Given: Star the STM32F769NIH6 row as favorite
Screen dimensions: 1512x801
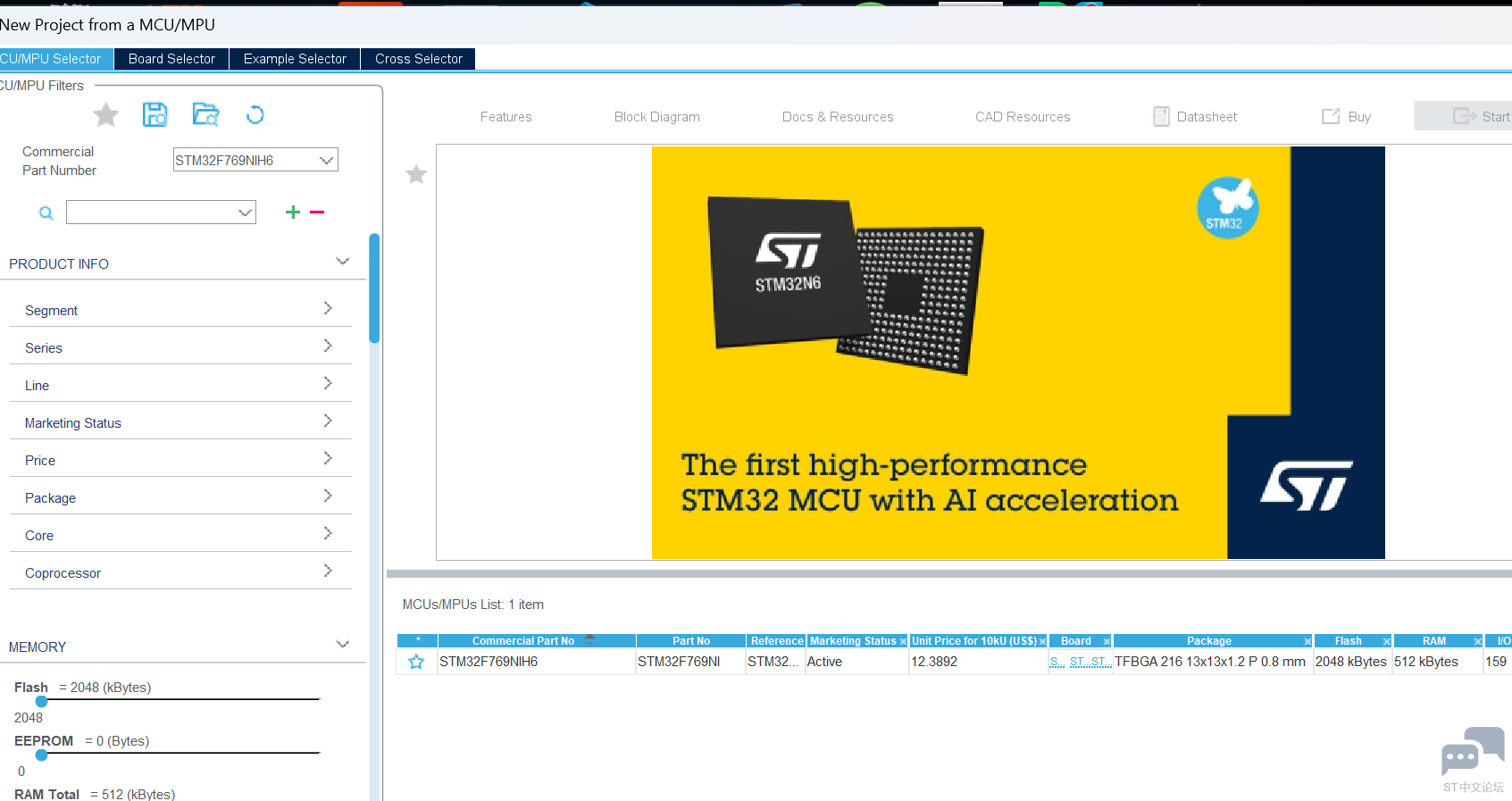Looking at the screenshot, I should 416,662.
